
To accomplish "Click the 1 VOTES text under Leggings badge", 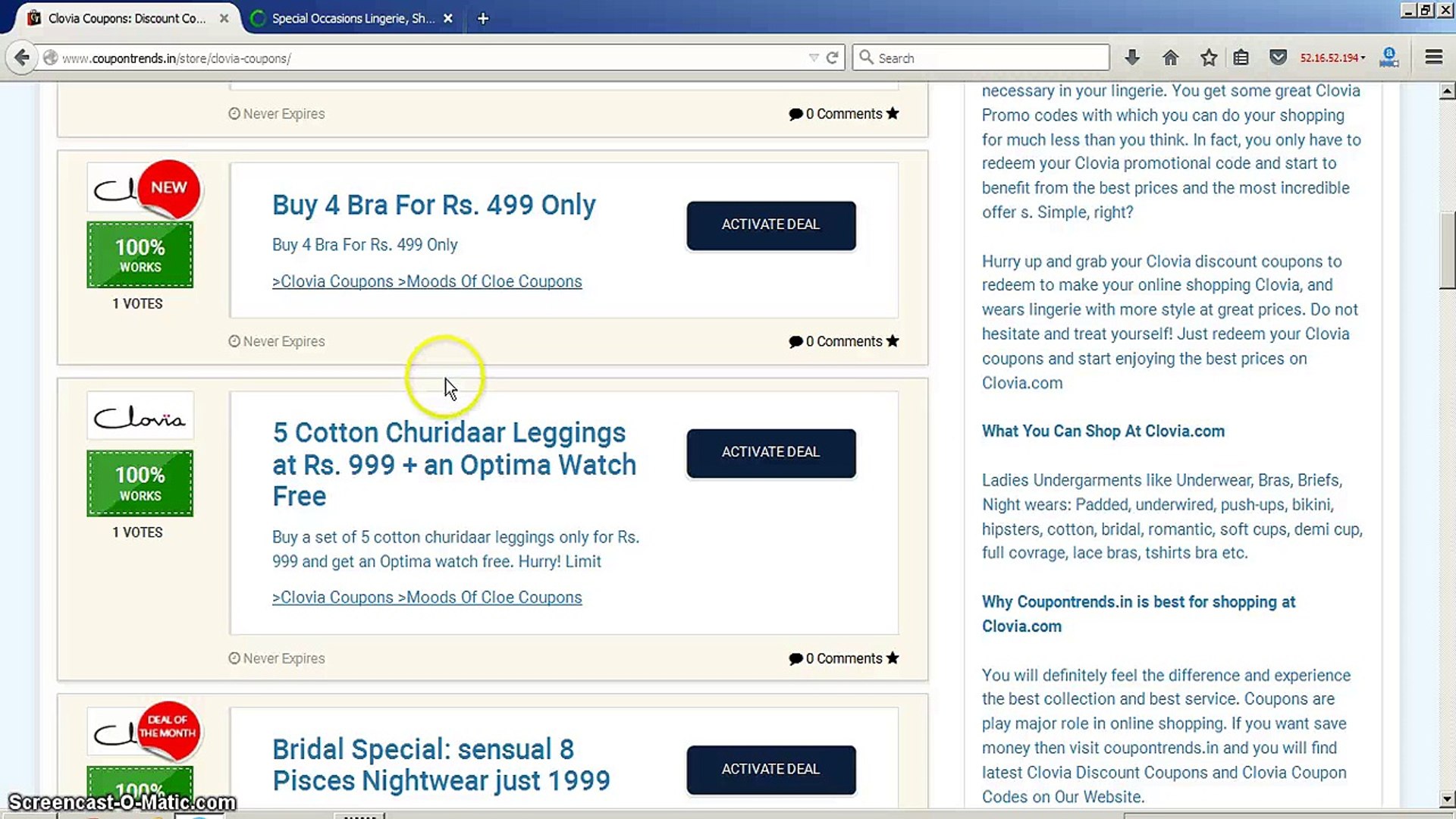I will pos(138,532).
